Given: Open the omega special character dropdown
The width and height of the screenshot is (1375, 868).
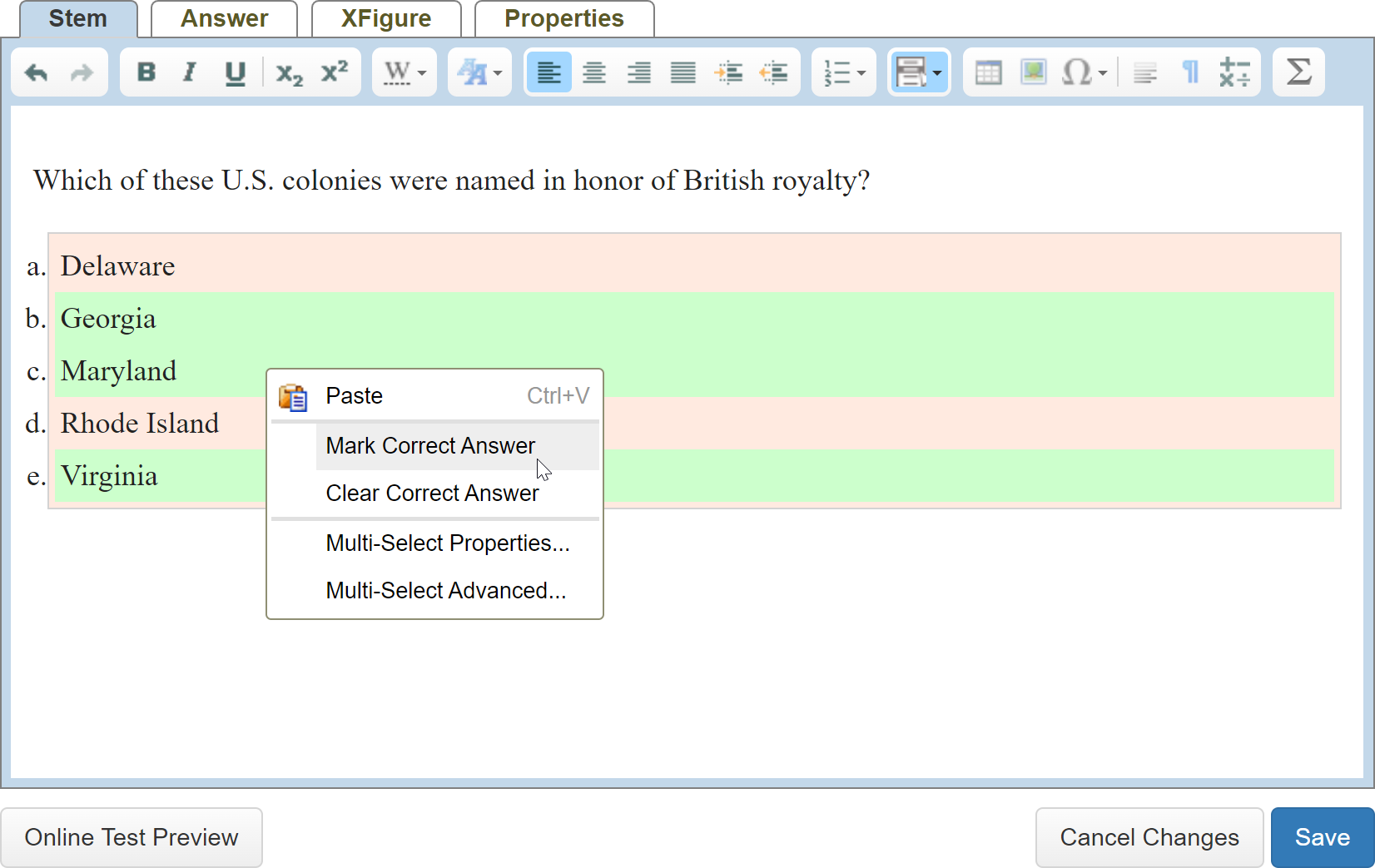Looking at the screenshot, I should click(1084, 72).
